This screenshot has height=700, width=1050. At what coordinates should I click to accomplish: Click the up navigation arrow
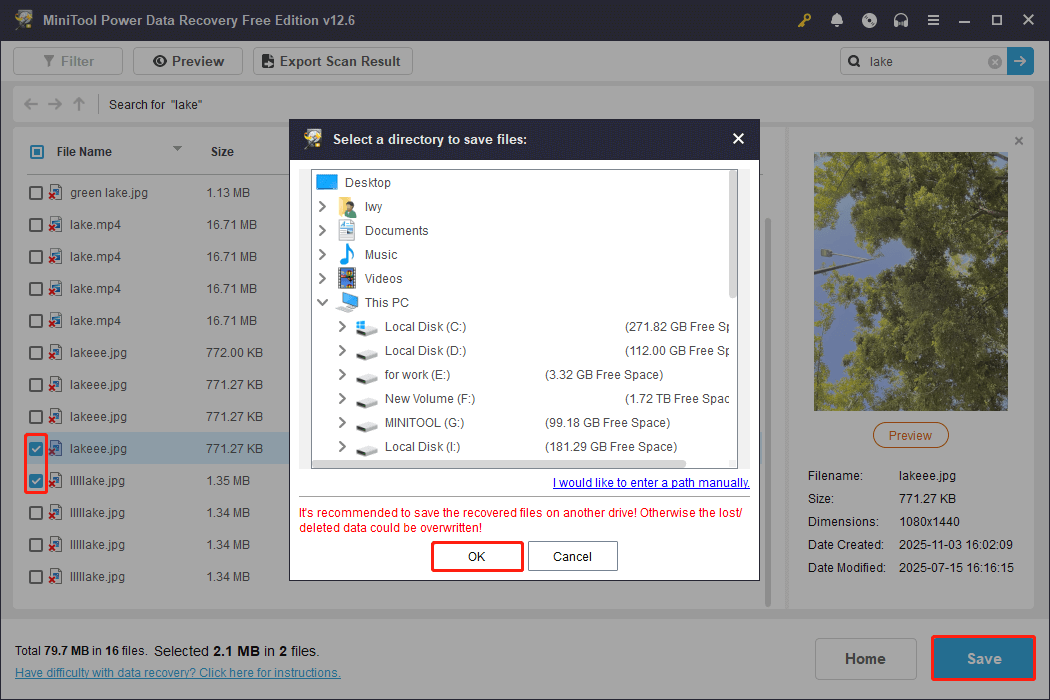(x=78, y=104)
